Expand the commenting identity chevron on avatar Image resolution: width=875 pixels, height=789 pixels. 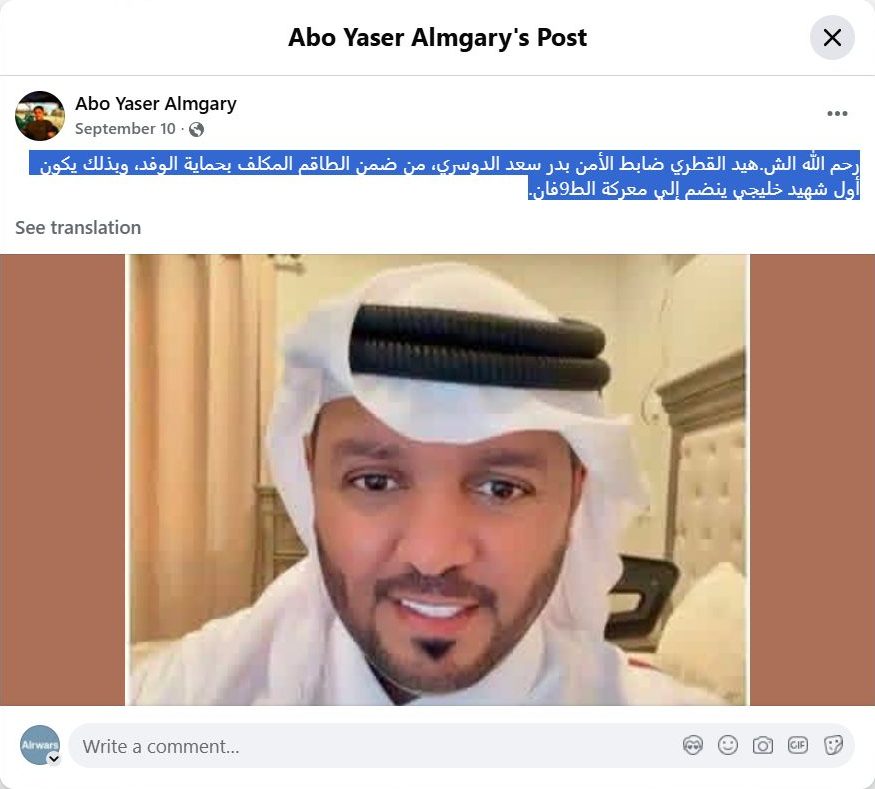(54, 759)
